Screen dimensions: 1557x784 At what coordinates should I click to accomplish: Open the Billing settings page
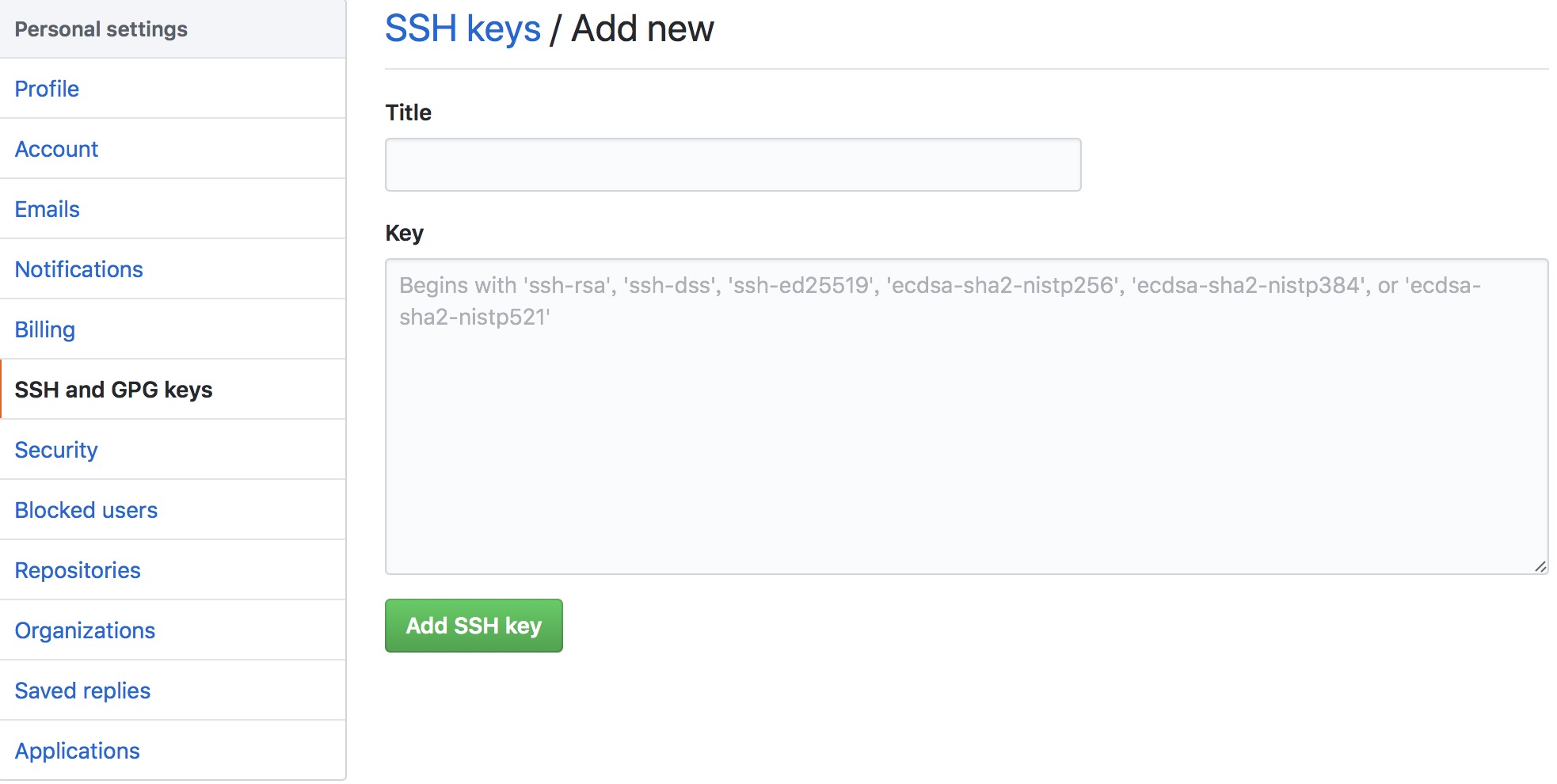[x=44, y=329]
